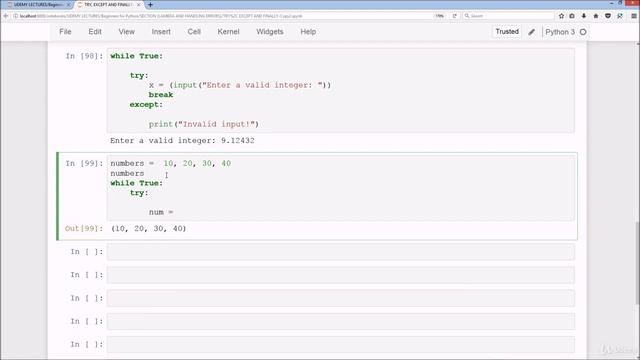640x360 pixels.
Task: Click the 'num =' line in cell 99
Action: (161, 212)
